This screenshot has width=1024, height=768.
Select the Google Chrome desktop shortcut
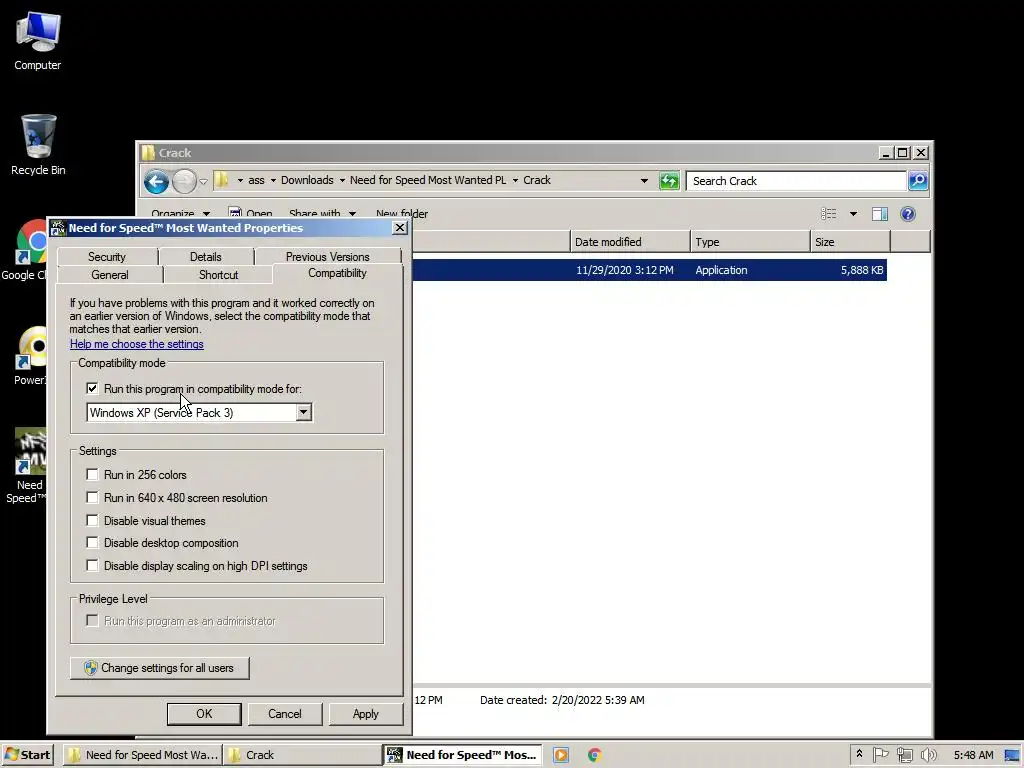point(24,250)
